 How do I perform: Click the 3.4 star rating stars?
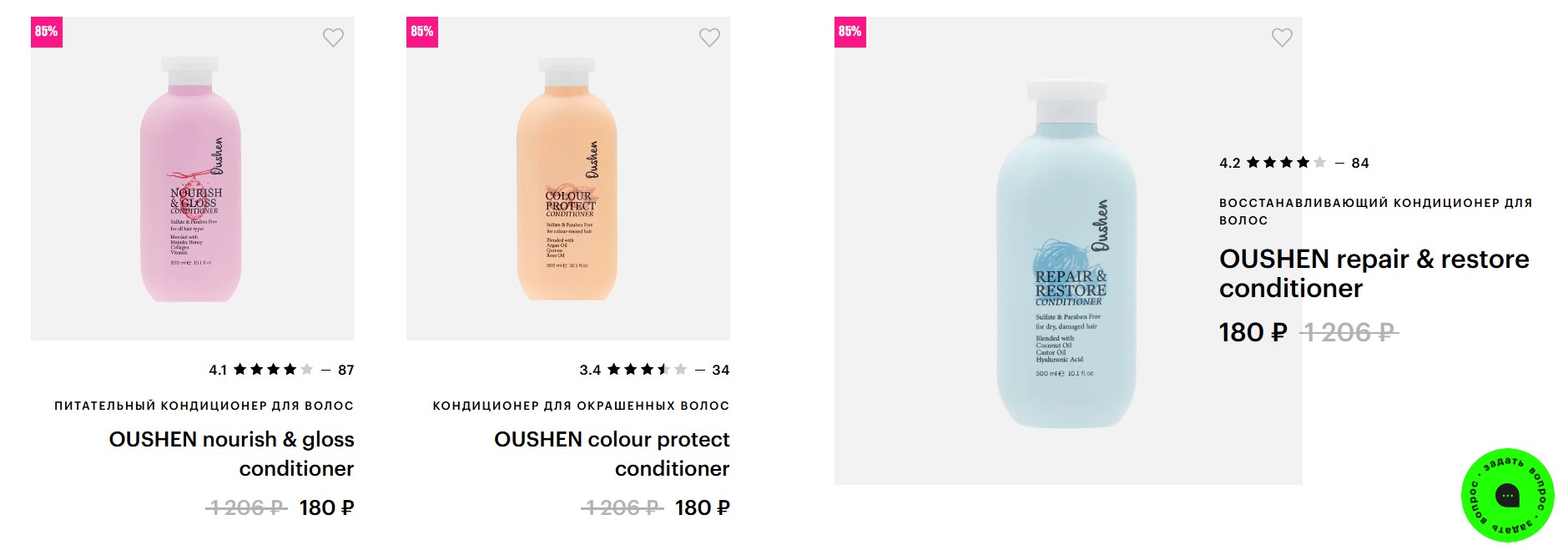647,370
